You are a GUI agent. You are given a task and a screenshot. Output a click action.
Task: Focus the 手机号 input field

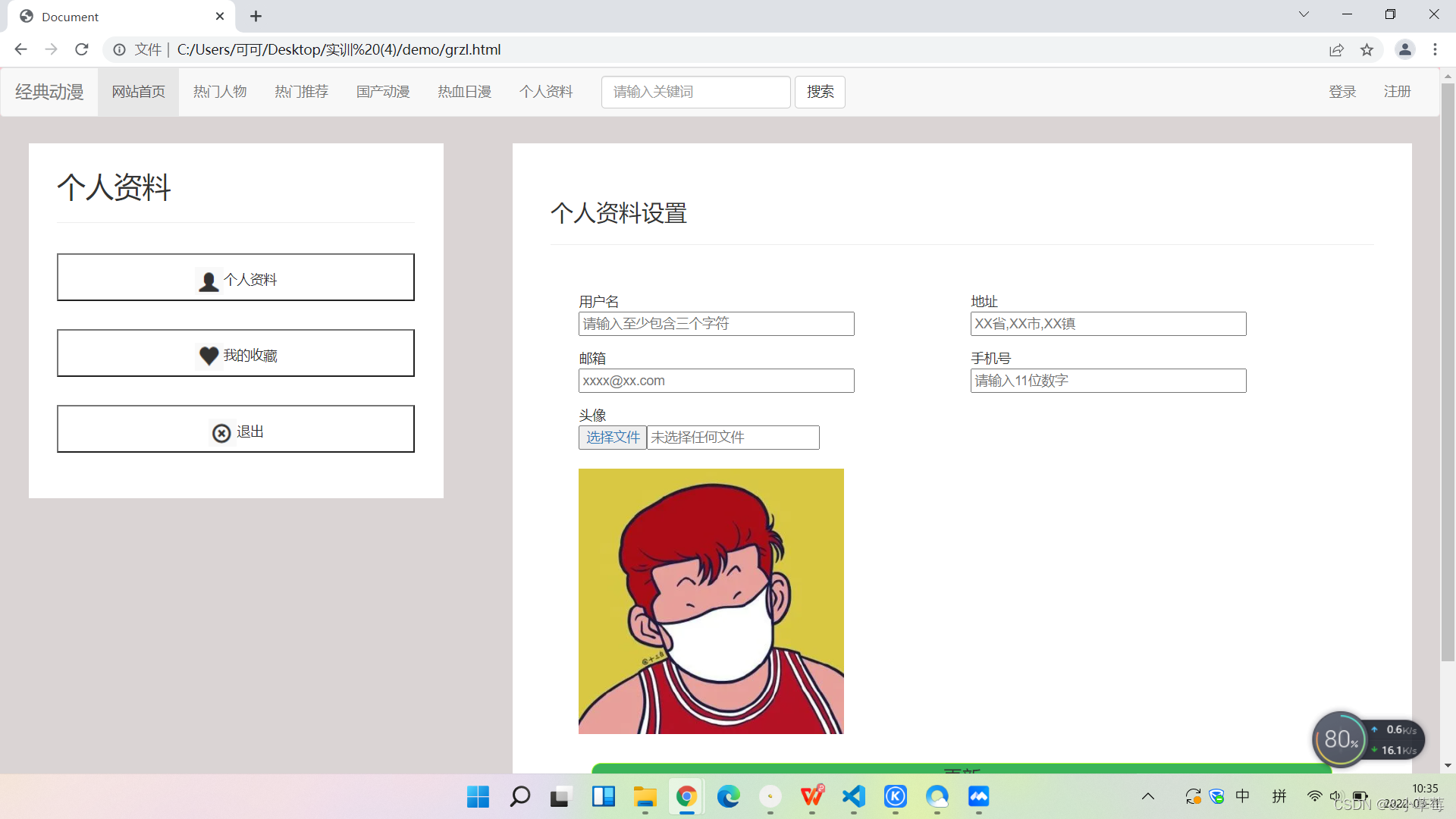(x=1108, y=381)
